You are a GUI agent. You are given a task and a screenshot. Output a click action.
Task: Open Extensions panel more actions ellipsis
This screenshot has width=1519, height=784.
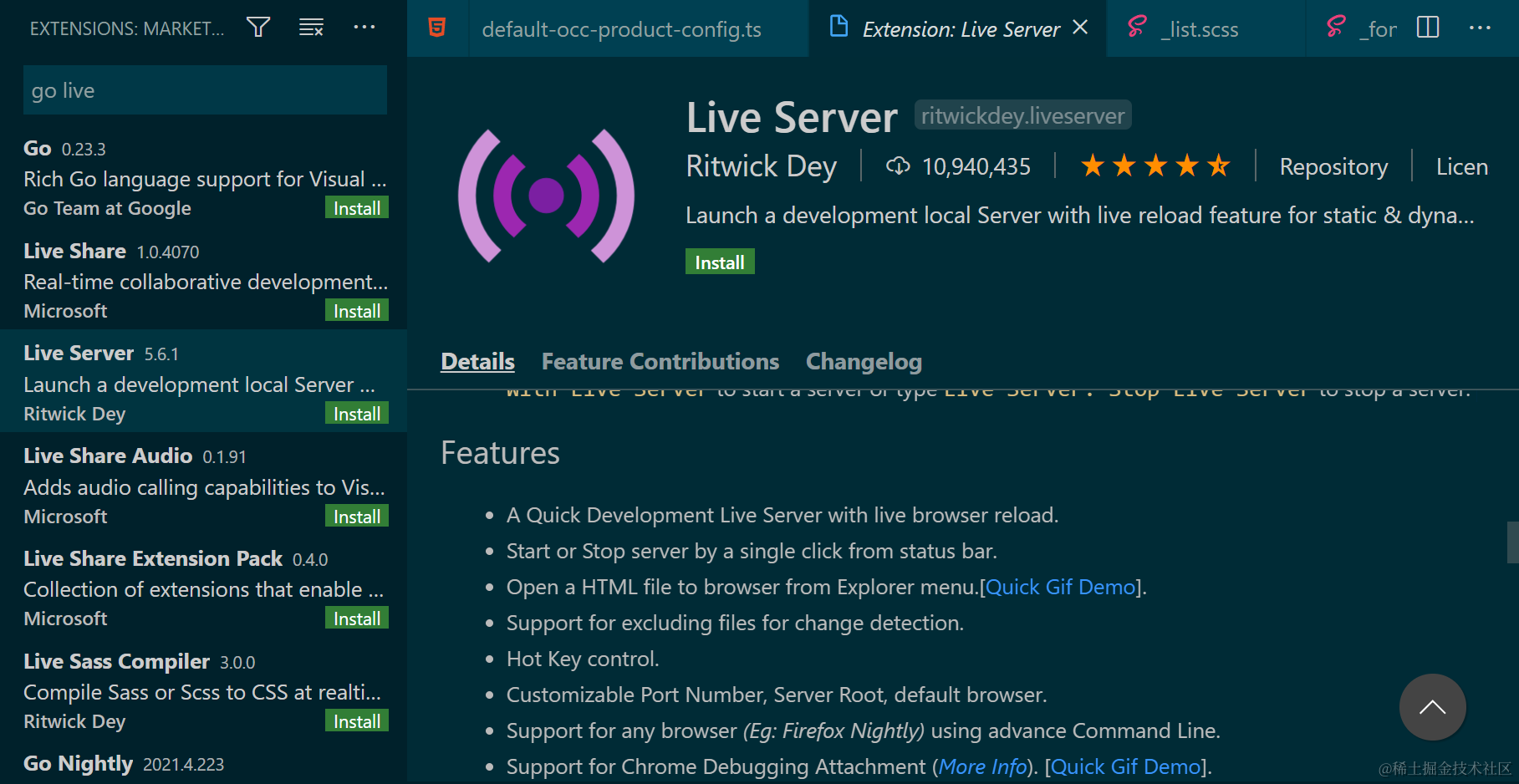tap(364, 28)
